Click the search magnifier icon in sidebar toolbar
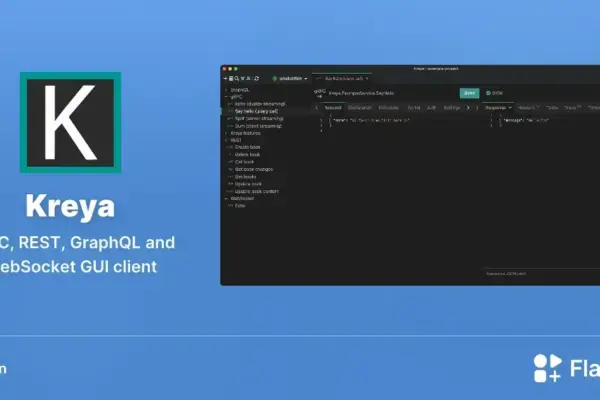This screenshot has width=600, height=400. click(x=237, y=78)
